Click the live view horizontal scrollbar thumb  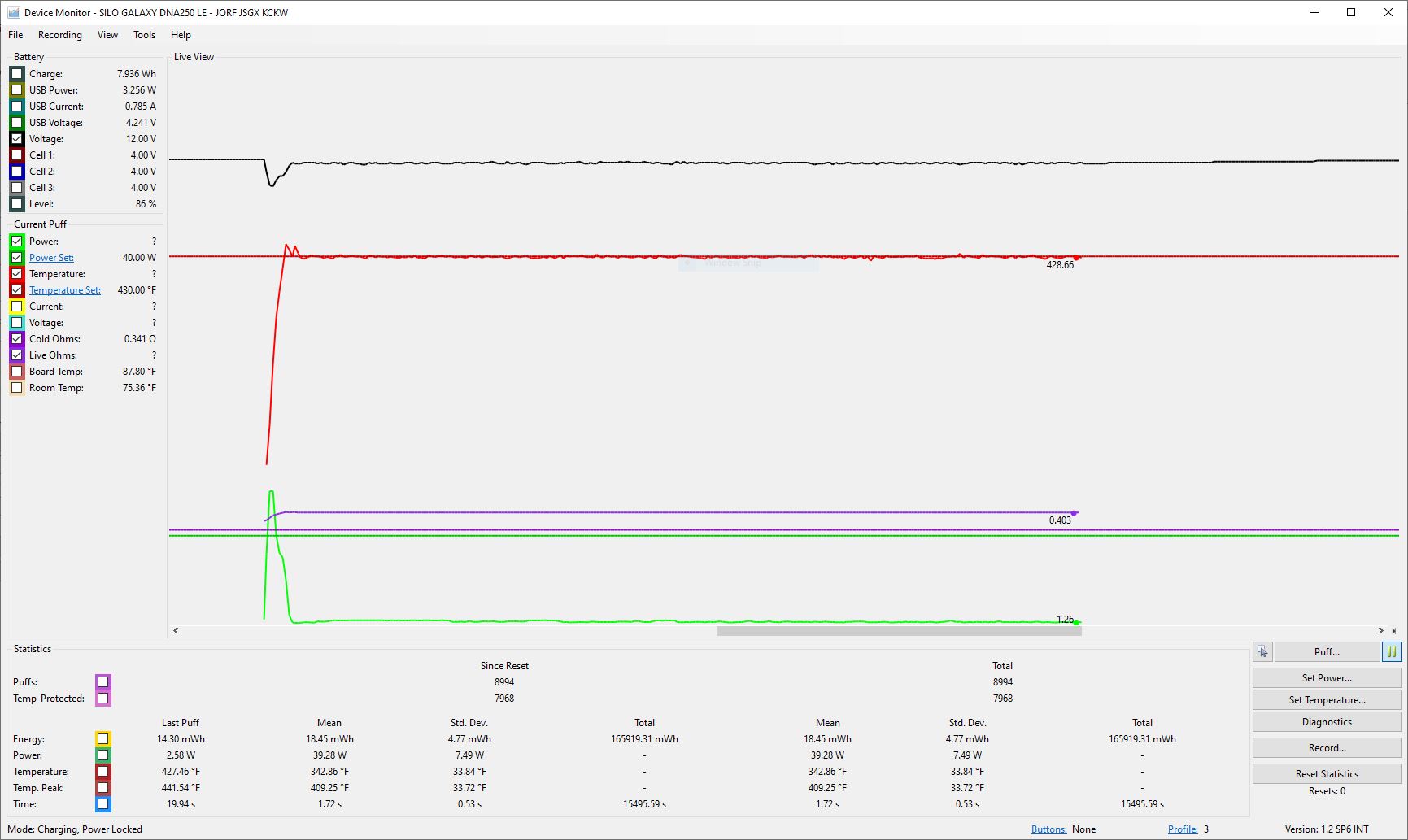[899, 630]
